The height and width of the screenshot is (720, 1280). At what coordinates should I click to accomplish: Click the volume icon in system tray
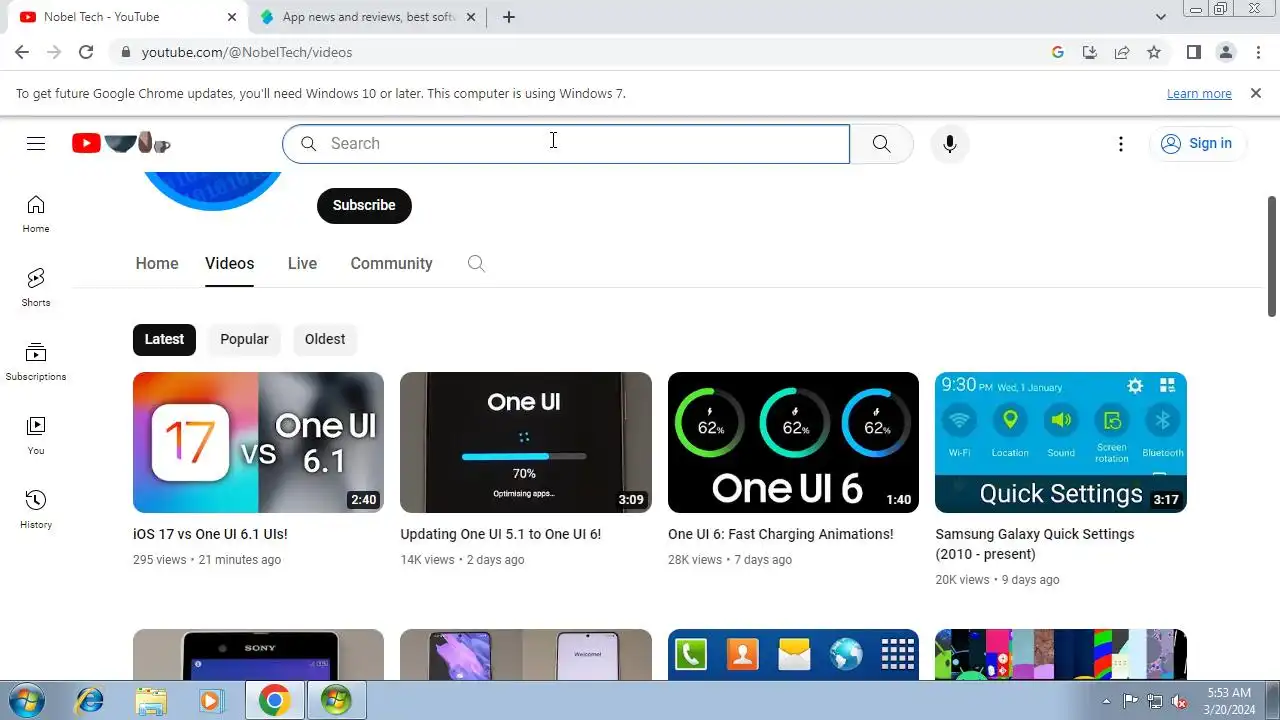1179,701
